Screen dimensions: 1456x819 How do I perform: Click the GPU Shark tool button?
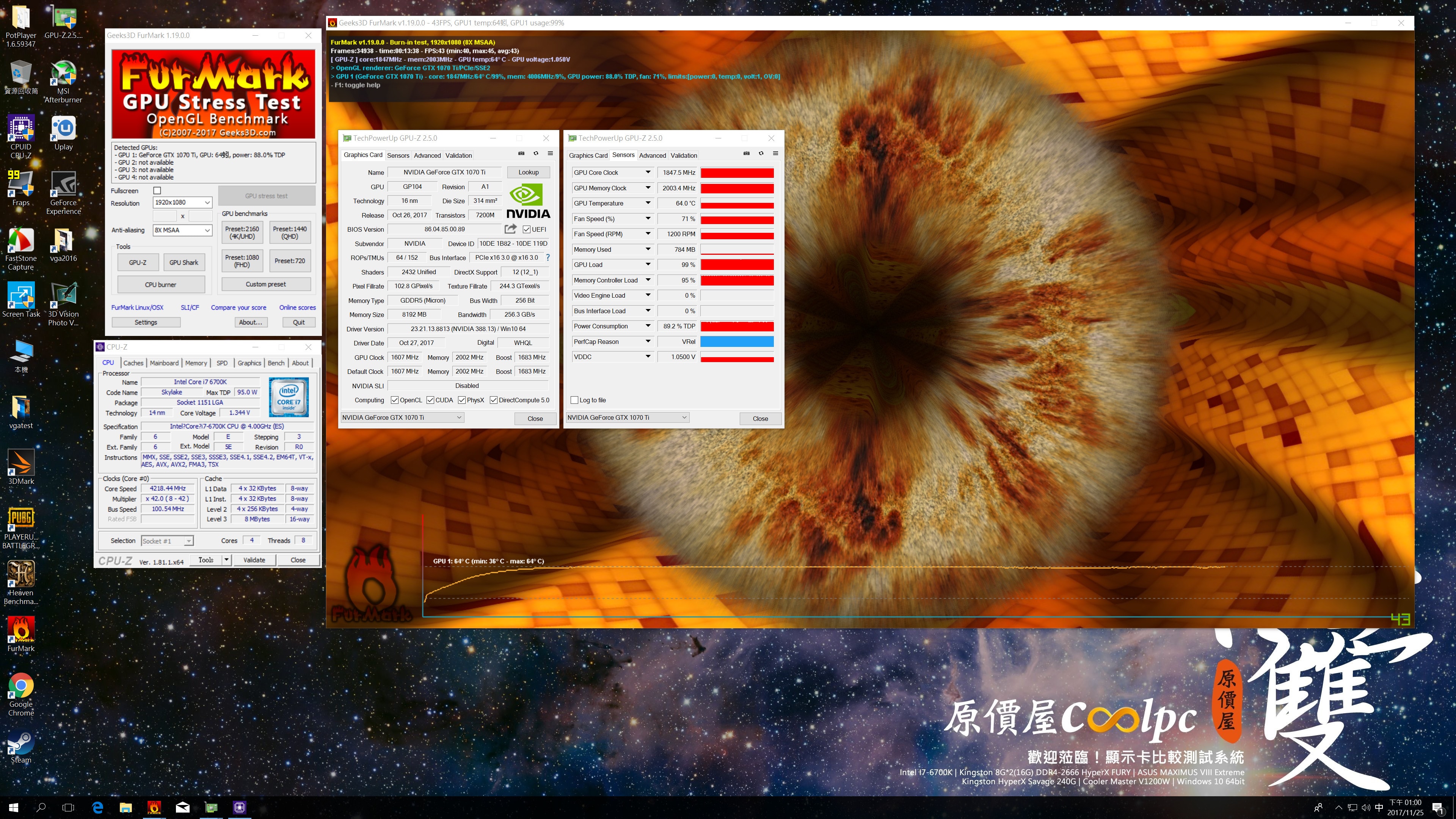point(184,262)
